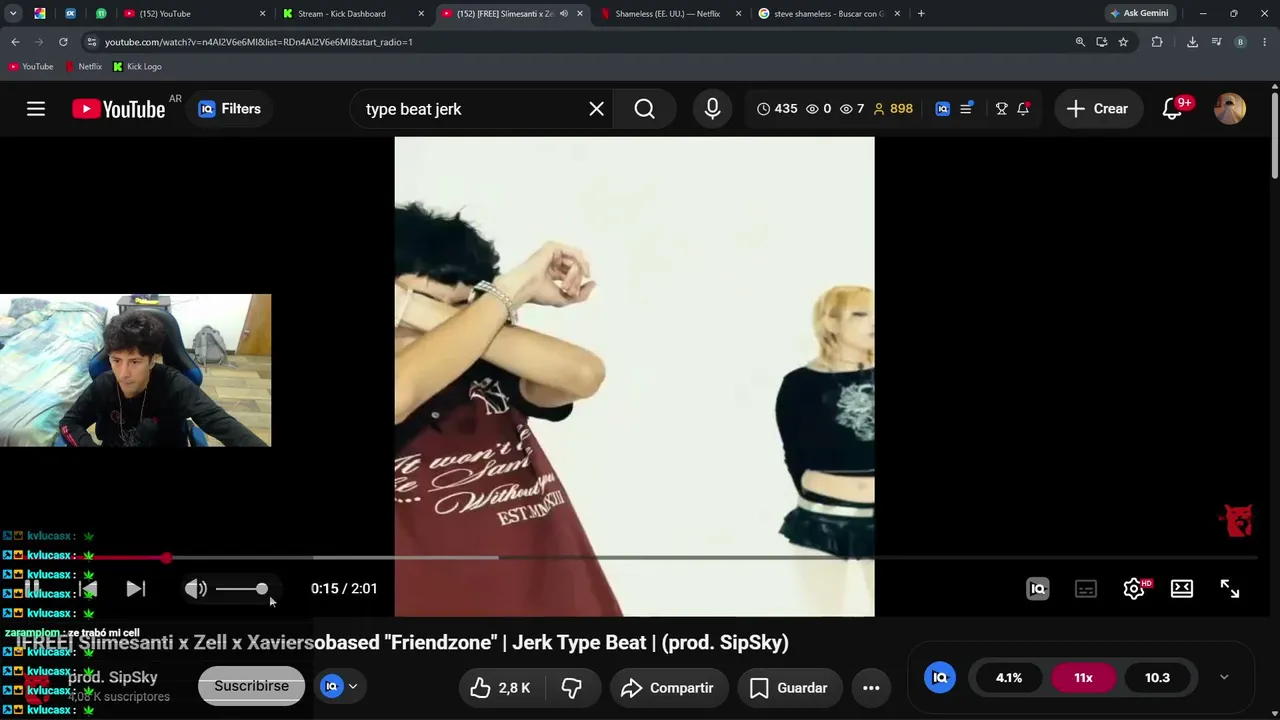Open the Netflix bookmark
1280x720 pixels.
(x=84, y=67)
